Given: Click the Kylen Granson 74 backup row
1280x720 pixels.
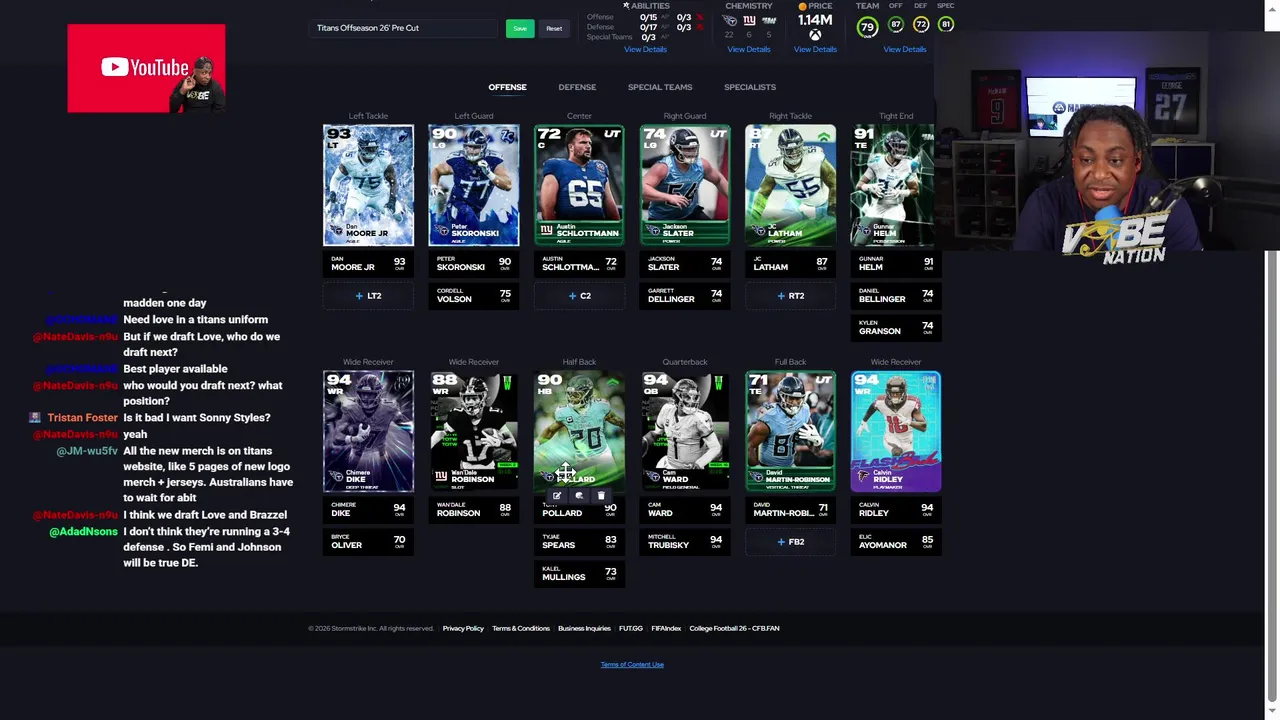Looking at the screenshot, I should pos(896,327).
